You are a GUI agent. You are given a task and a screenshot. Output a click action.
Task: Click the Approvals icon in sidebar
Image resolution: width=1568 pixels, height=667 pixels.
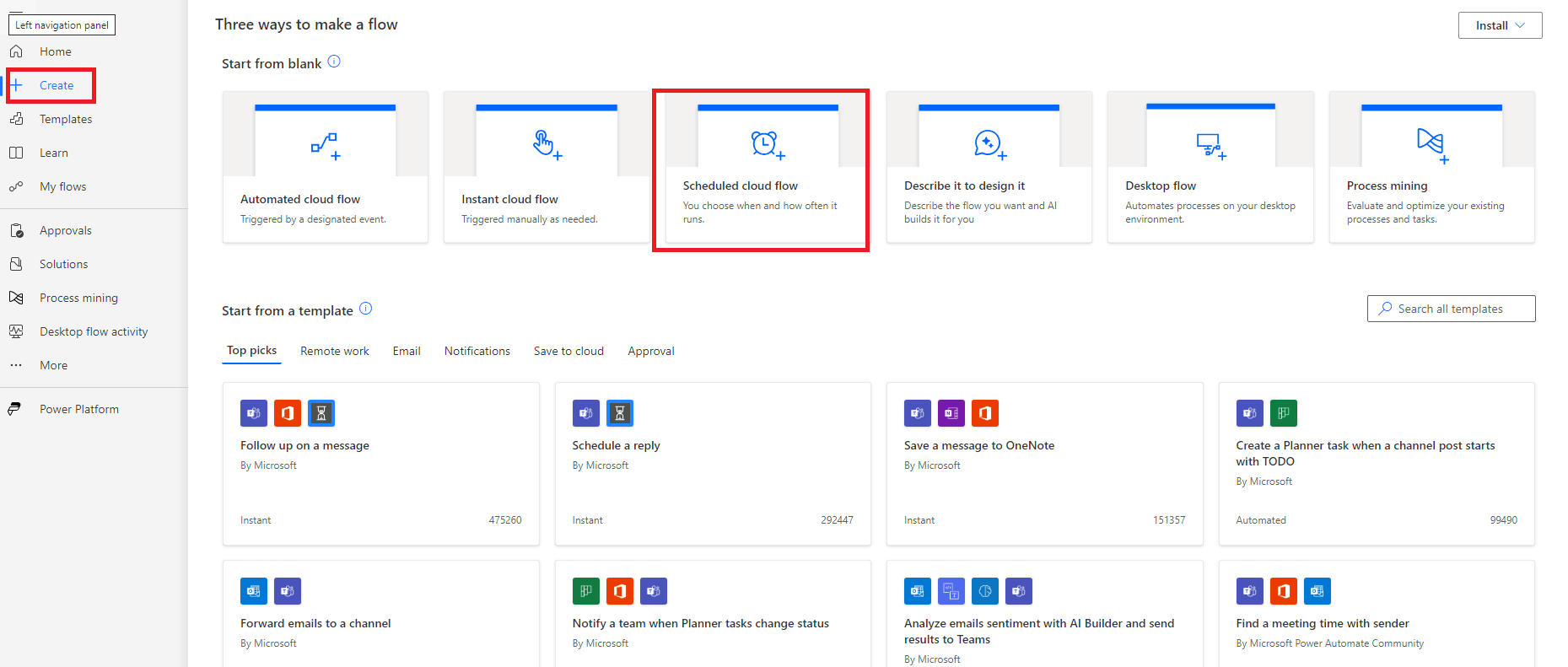(x=16, y=230)
